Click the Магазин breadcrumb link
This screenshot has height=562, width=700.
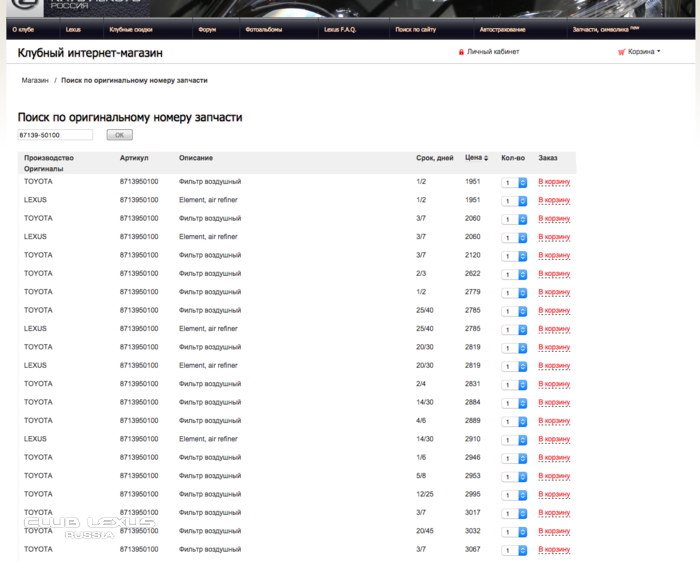coord(35,79)
